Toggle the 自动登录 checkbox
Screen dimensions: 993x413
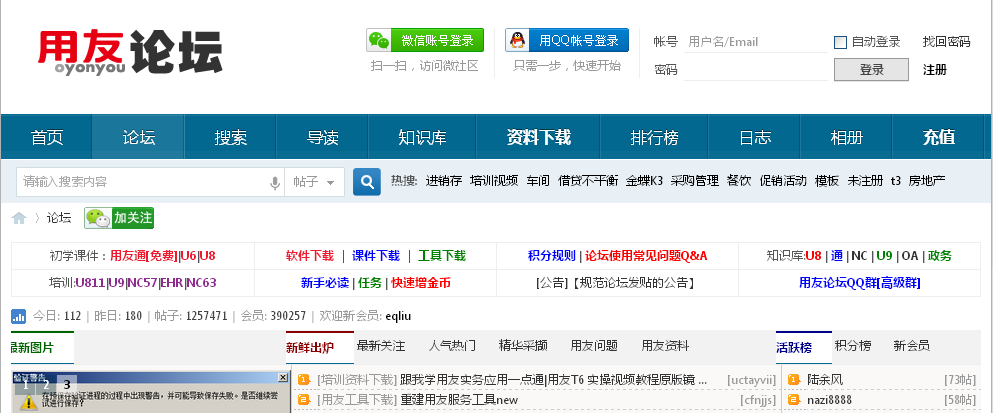pyautogui.click(x=840, y=42)
